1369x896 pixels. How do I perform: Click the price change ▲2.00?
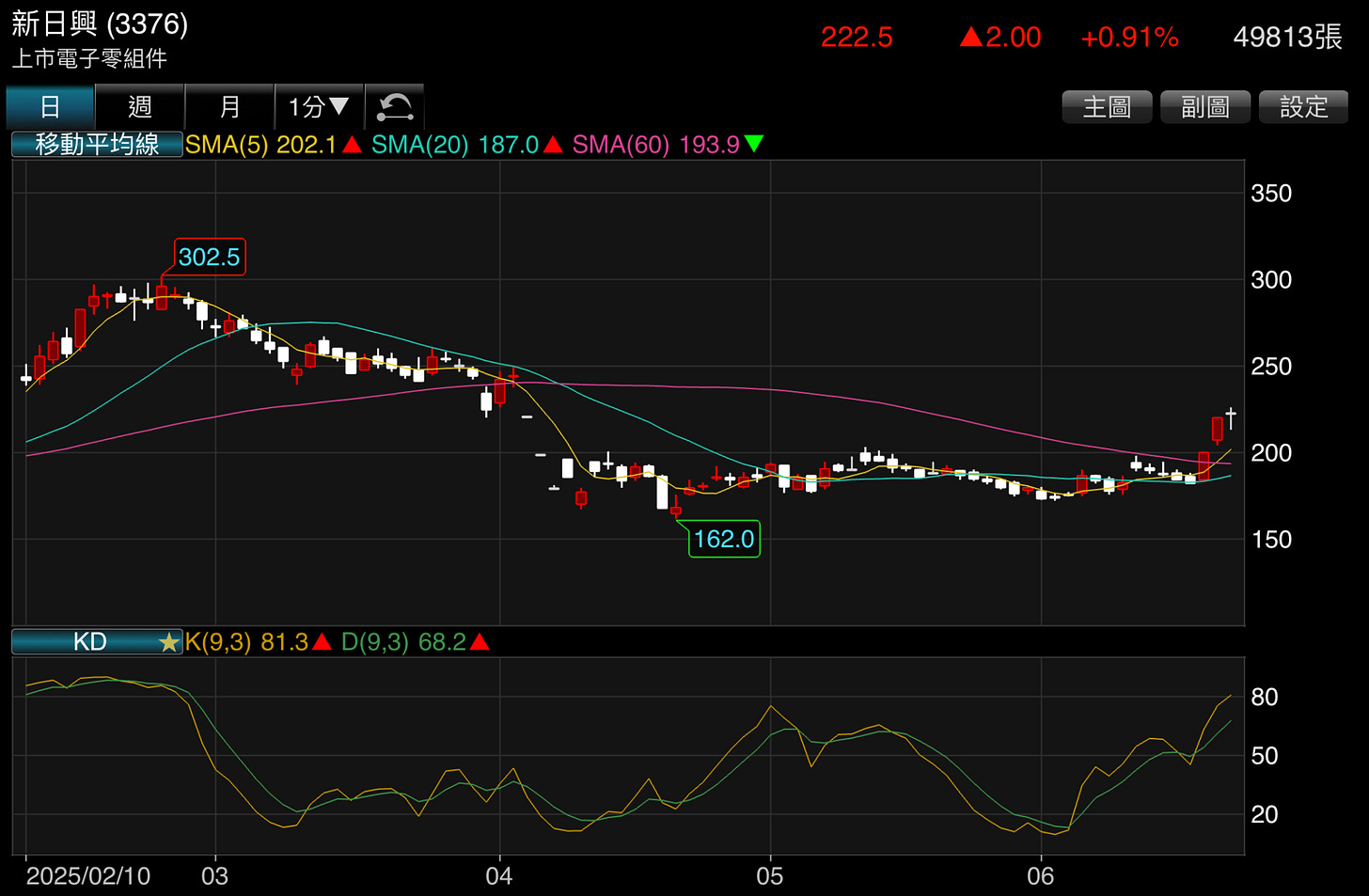[1000, 38]
